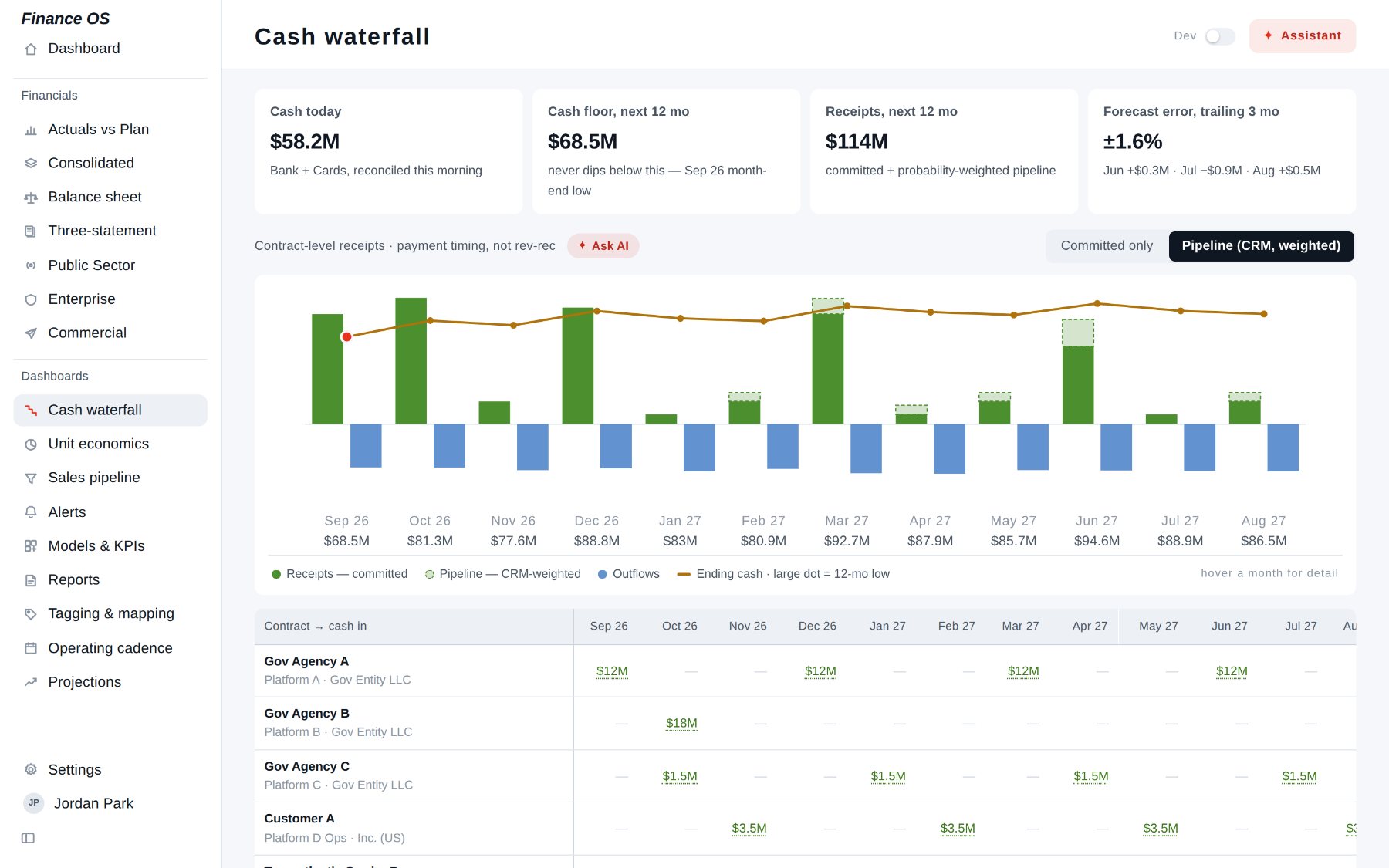Open the Reports section
The image size is (1389, 868).
click(110, 579)
